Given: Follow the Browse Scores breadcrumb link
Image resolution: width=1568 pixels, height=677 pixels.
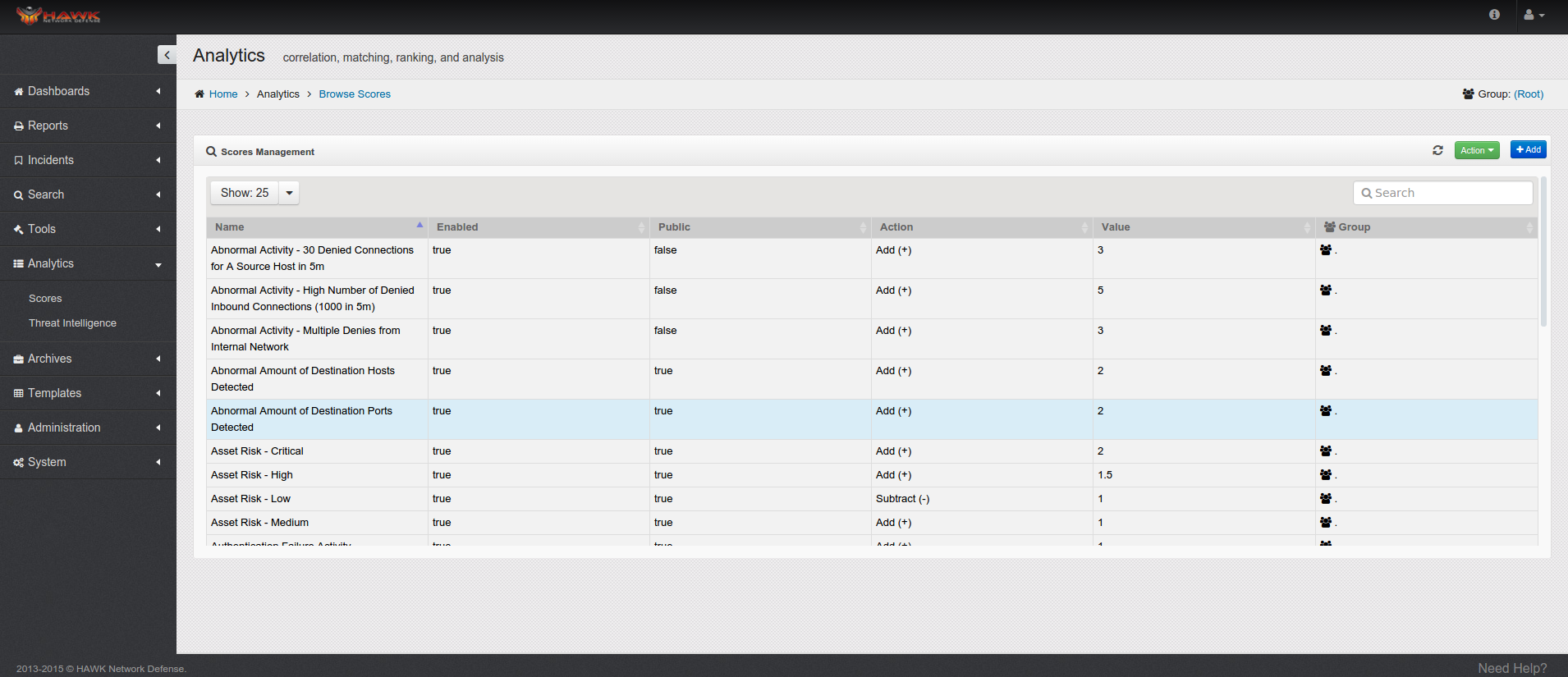Looking at the screenshot, I should point(355,94).
